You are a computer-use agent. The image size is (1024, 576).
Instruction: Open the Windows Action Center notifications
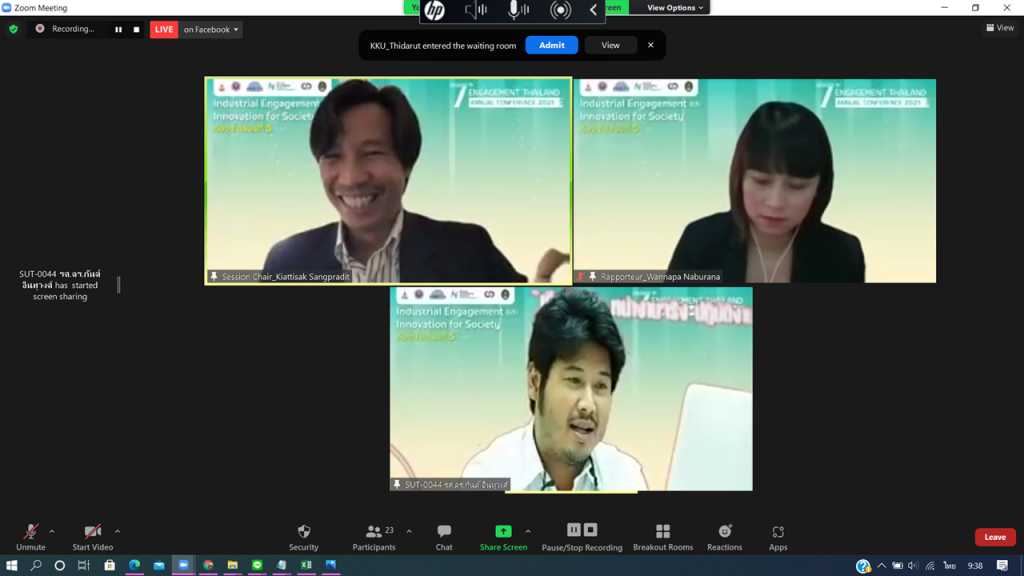pos(1002,566)
